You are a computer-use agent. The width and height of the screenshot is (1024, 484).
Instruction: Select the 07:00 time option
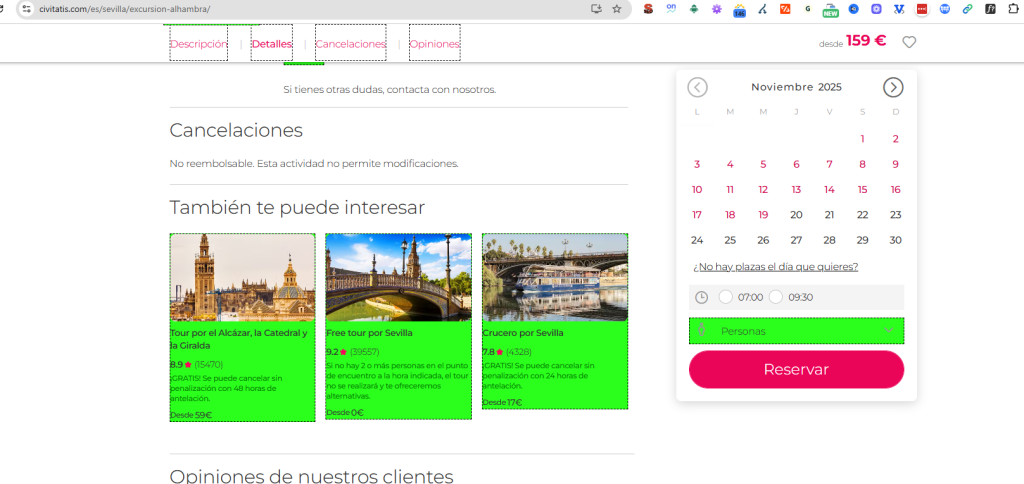pyautogui.click(x=726, y=297)
